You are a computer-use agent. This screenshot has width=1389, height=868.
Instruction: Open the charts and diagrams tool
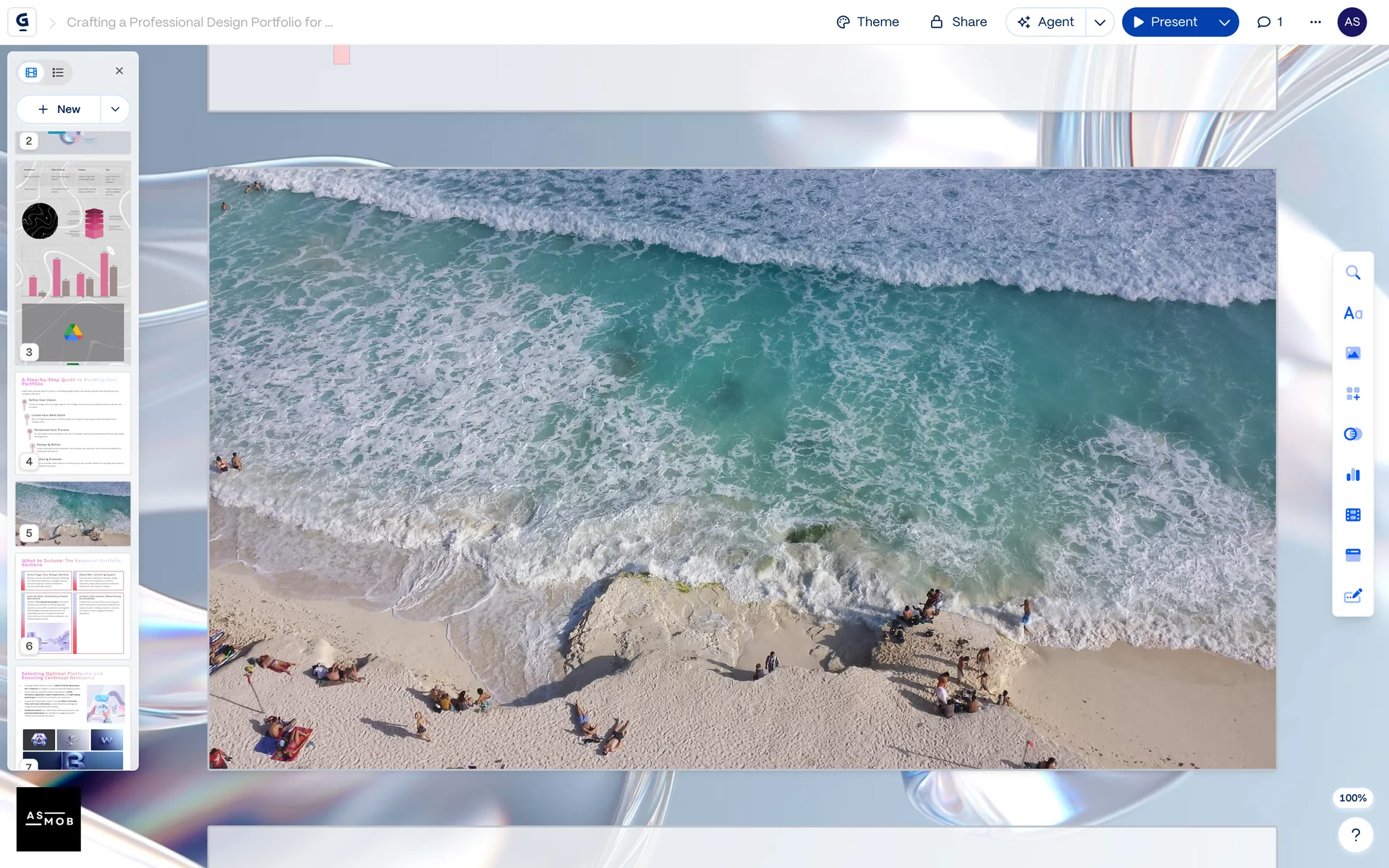1352,475
